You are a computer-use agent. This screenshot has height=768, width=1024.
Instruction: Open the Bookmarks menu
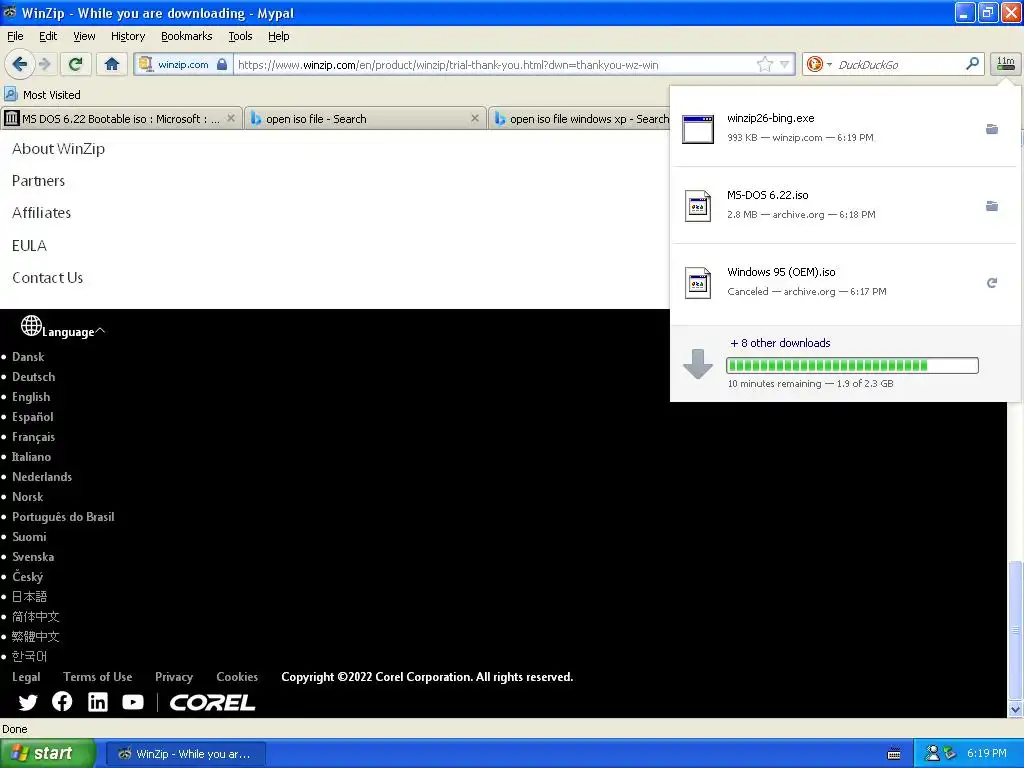tap(187, 36)
